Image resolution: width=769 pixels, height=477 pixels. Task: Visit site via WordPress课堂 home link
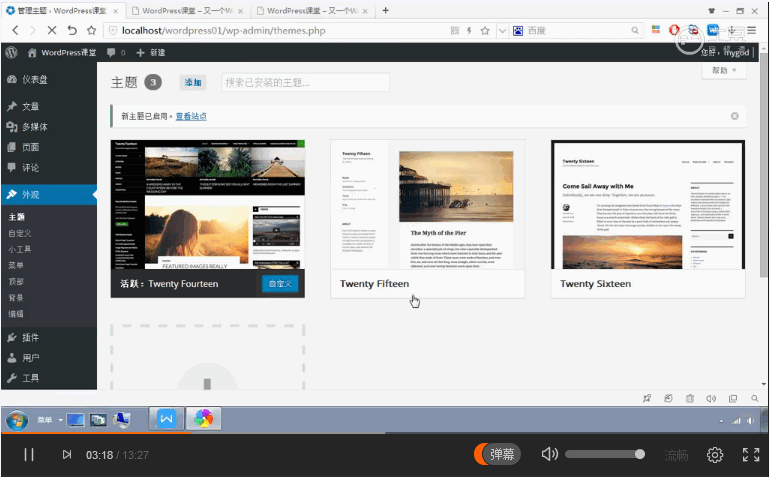(x=62, y=52)
